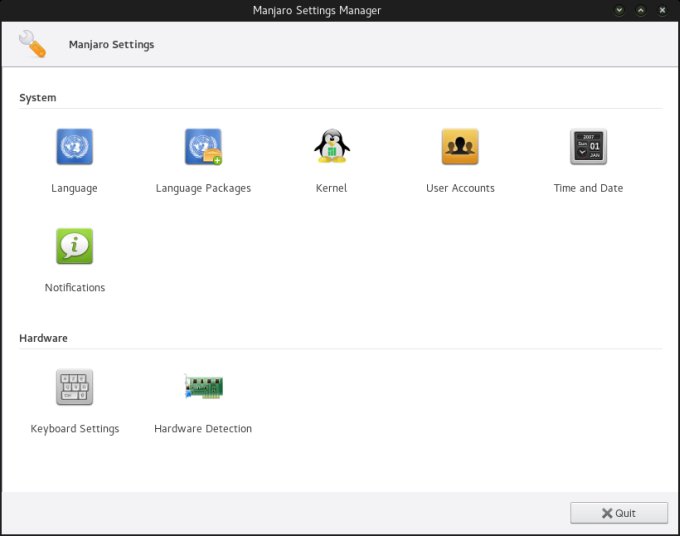Viewport: 680px width, 536px height.
Task: Click the 'Manjaro Settings' header text
Action: (111, 45)
